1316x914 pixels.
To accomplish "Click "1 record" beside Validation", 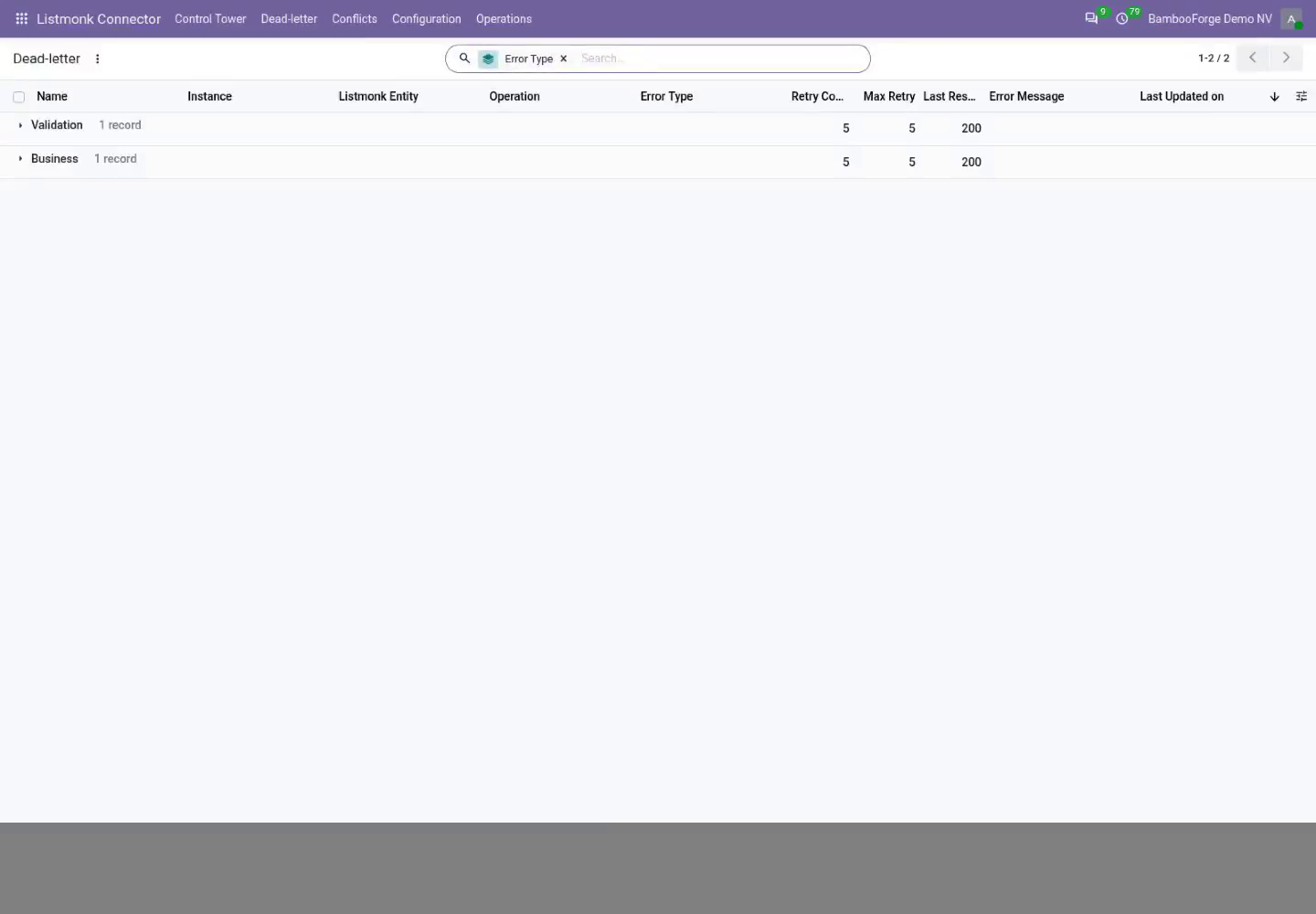I will coord(120,125).
